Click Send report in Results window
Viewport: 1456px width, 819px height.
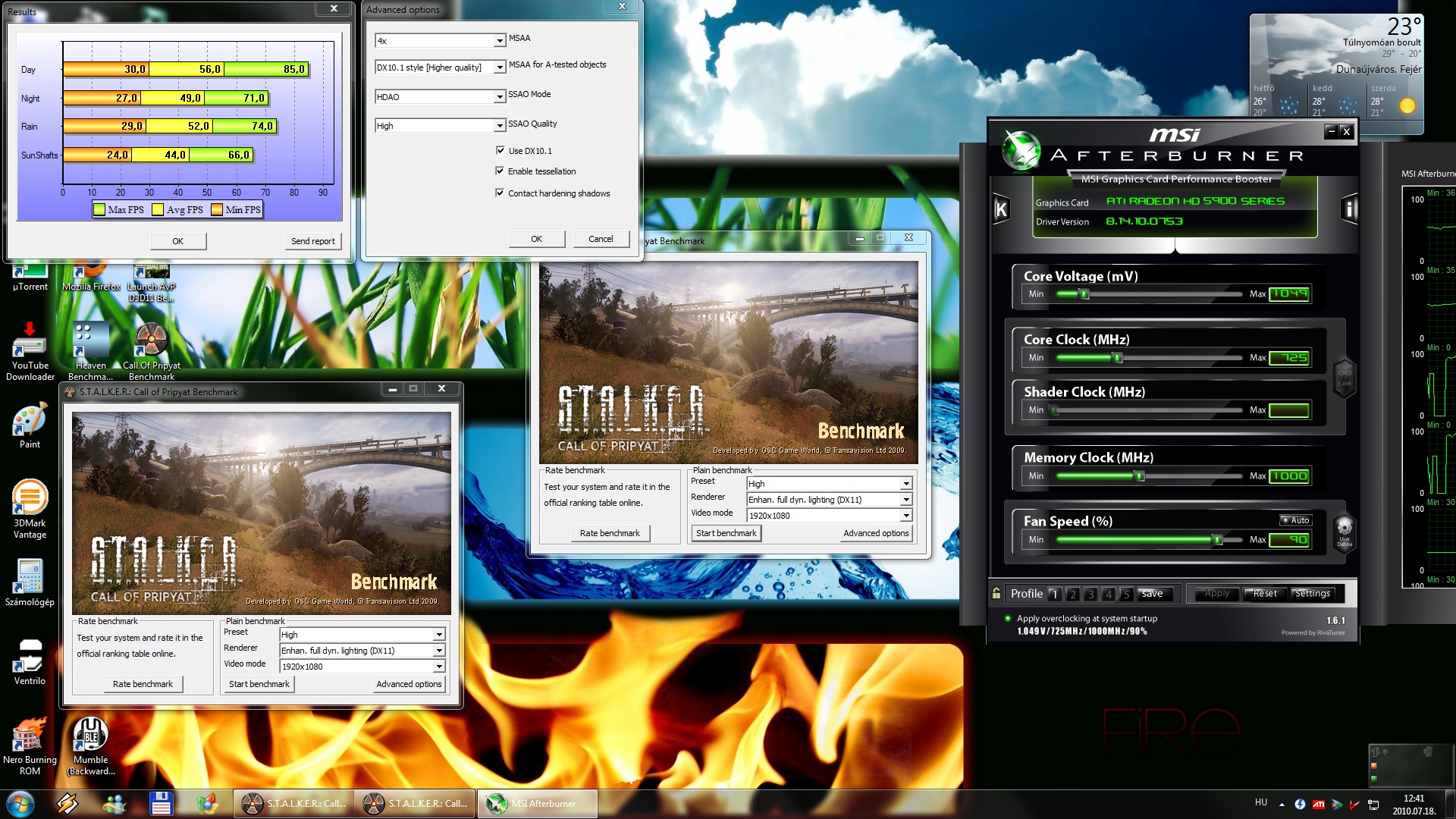(313, 241)
